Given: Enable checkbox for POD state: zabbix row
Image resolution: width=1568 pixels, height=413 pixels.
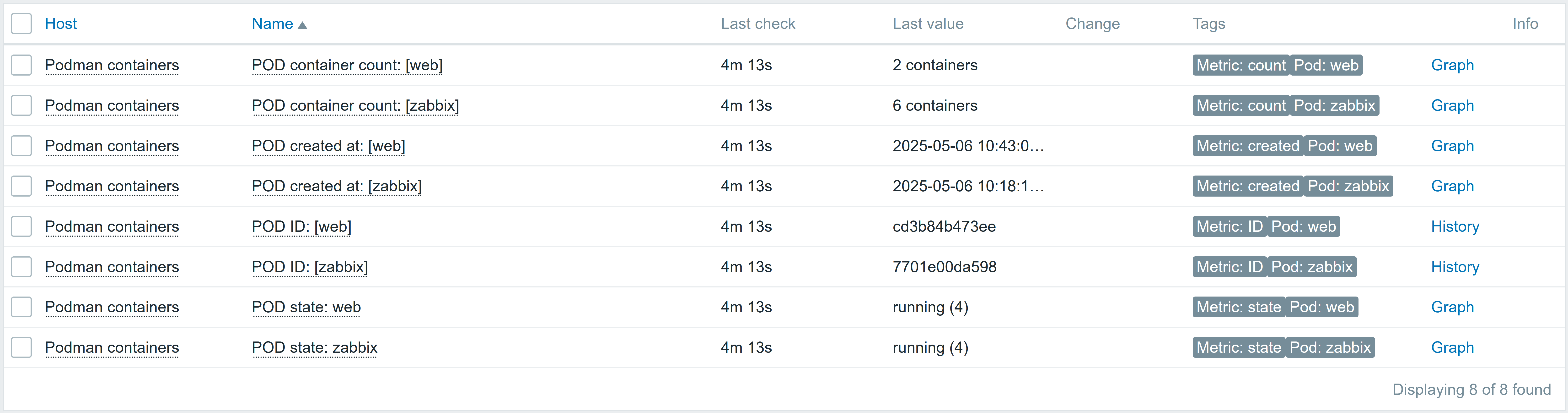Looking at the screenshot, I should click(21, 347).
